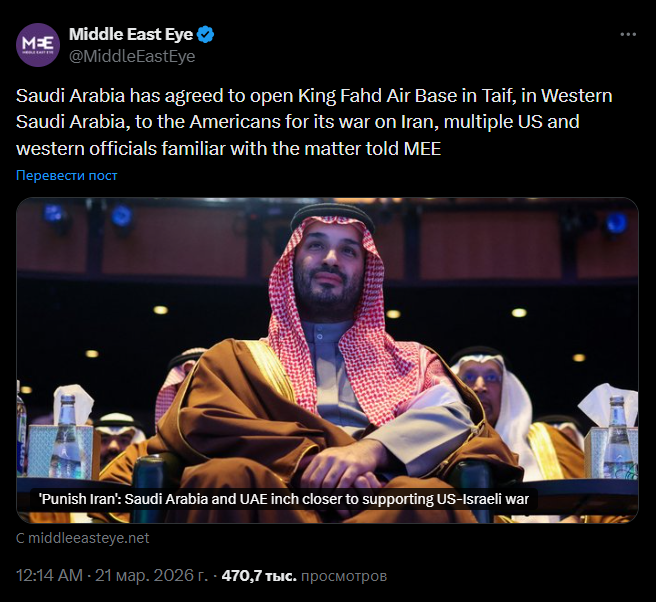Click the 470,7 тыс. views count

coord(258,576)
